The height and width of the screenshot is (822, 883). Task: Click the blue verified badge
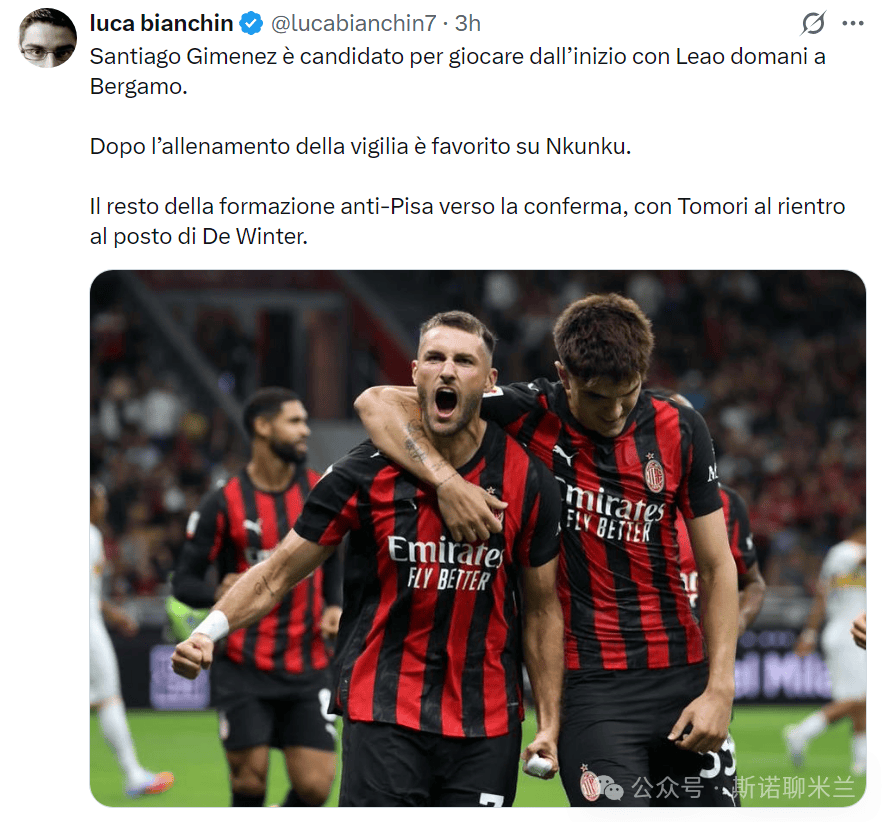click(251, 24)
